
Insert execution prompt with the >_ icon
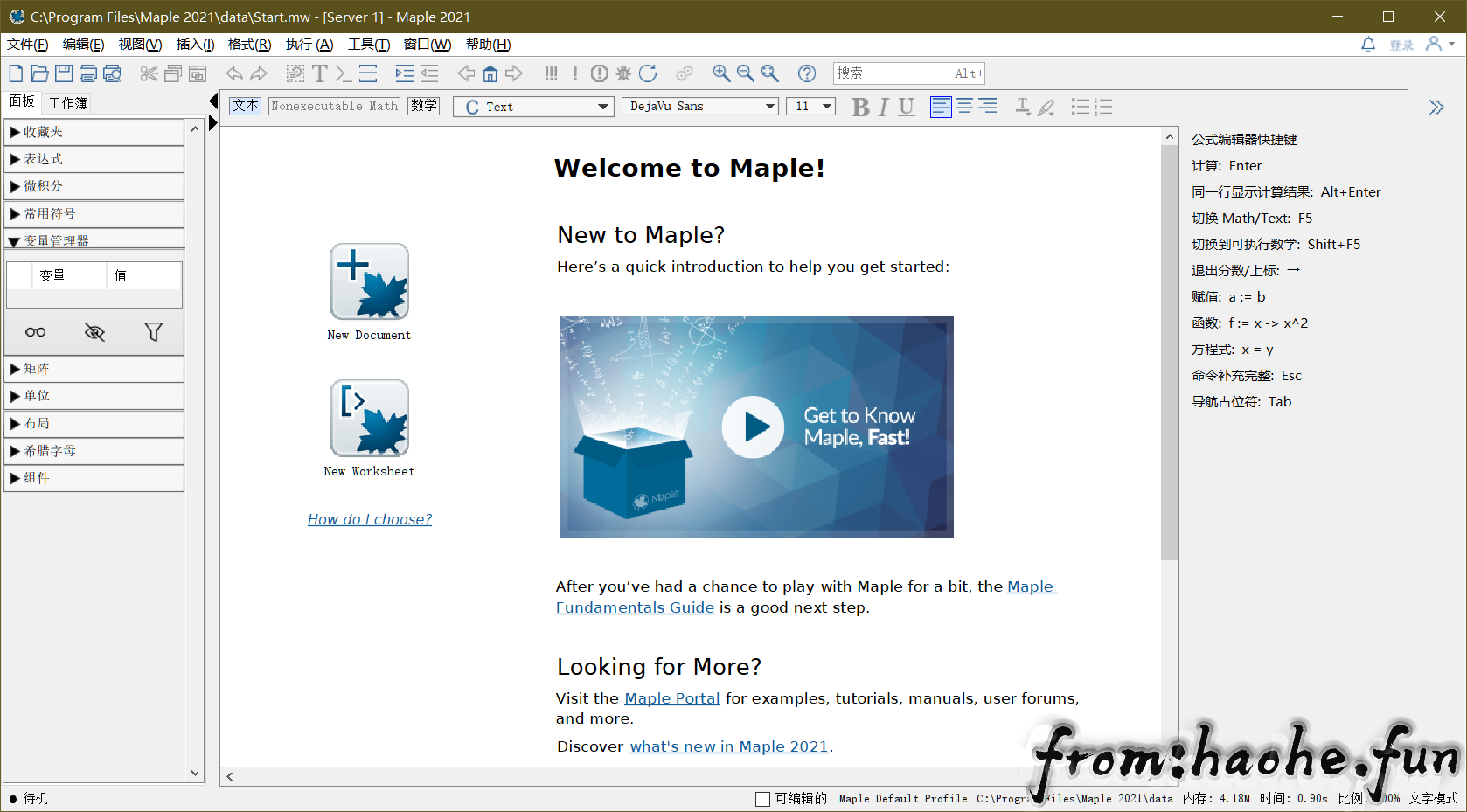coord(344,73)
